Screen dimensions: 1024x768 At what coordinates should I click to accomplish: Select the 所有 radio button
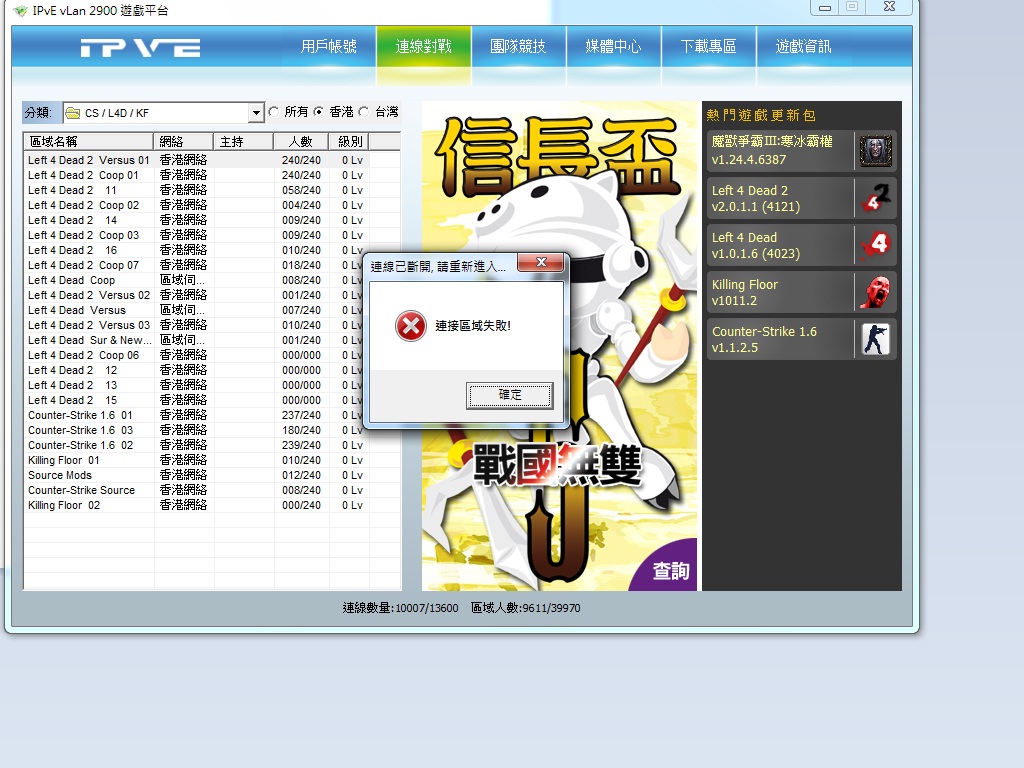(274, 112)
